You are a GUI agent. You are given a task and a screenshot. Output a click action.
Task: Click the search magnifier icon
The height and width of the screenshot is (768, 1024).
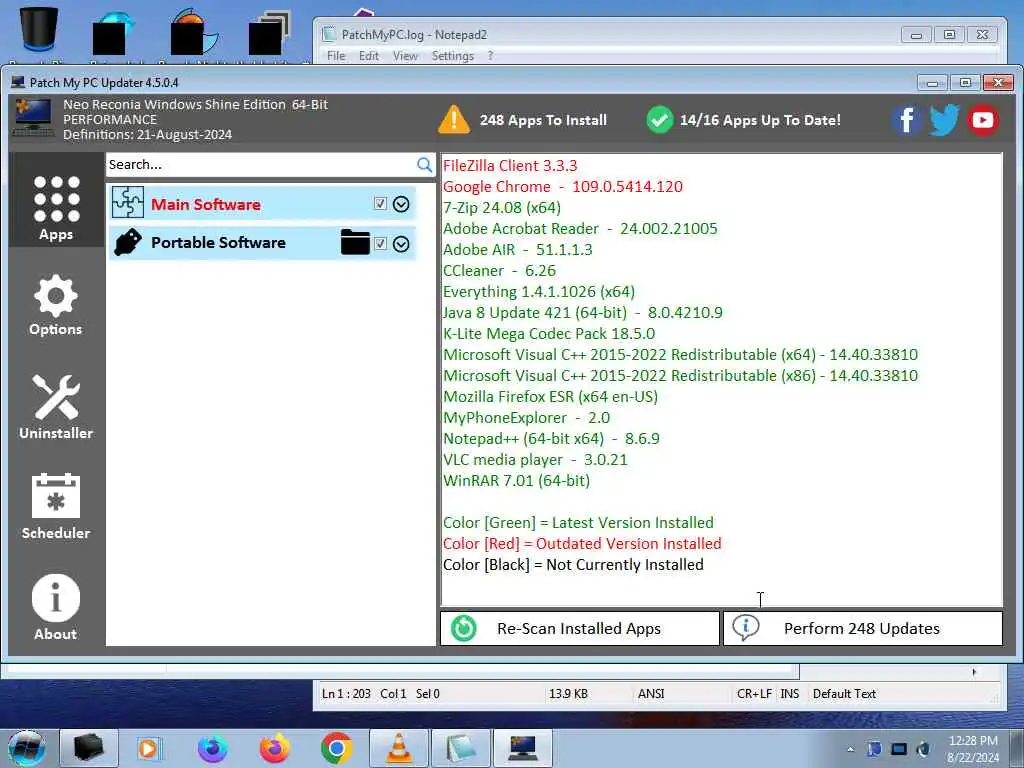tap(424, 165)
